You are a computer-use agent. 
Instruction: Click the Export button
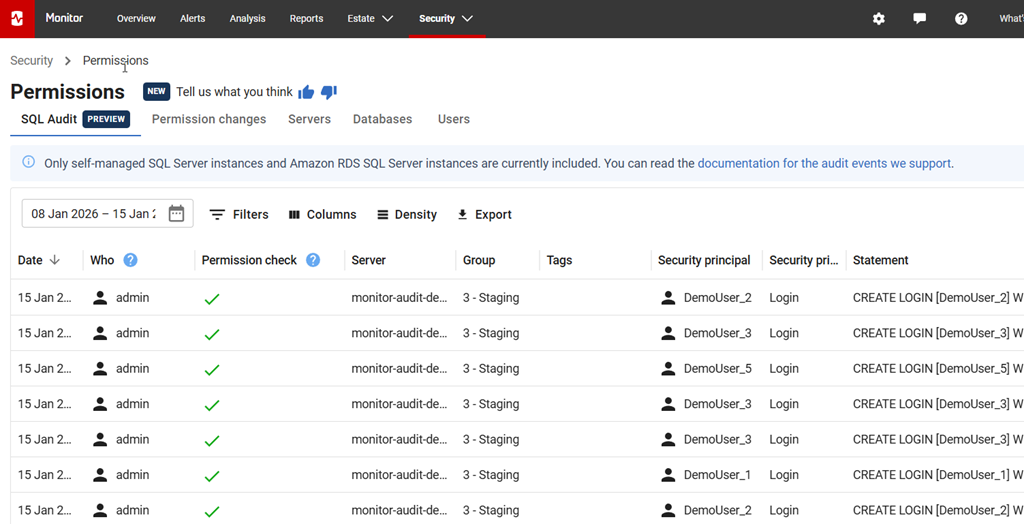click(484, 214)
